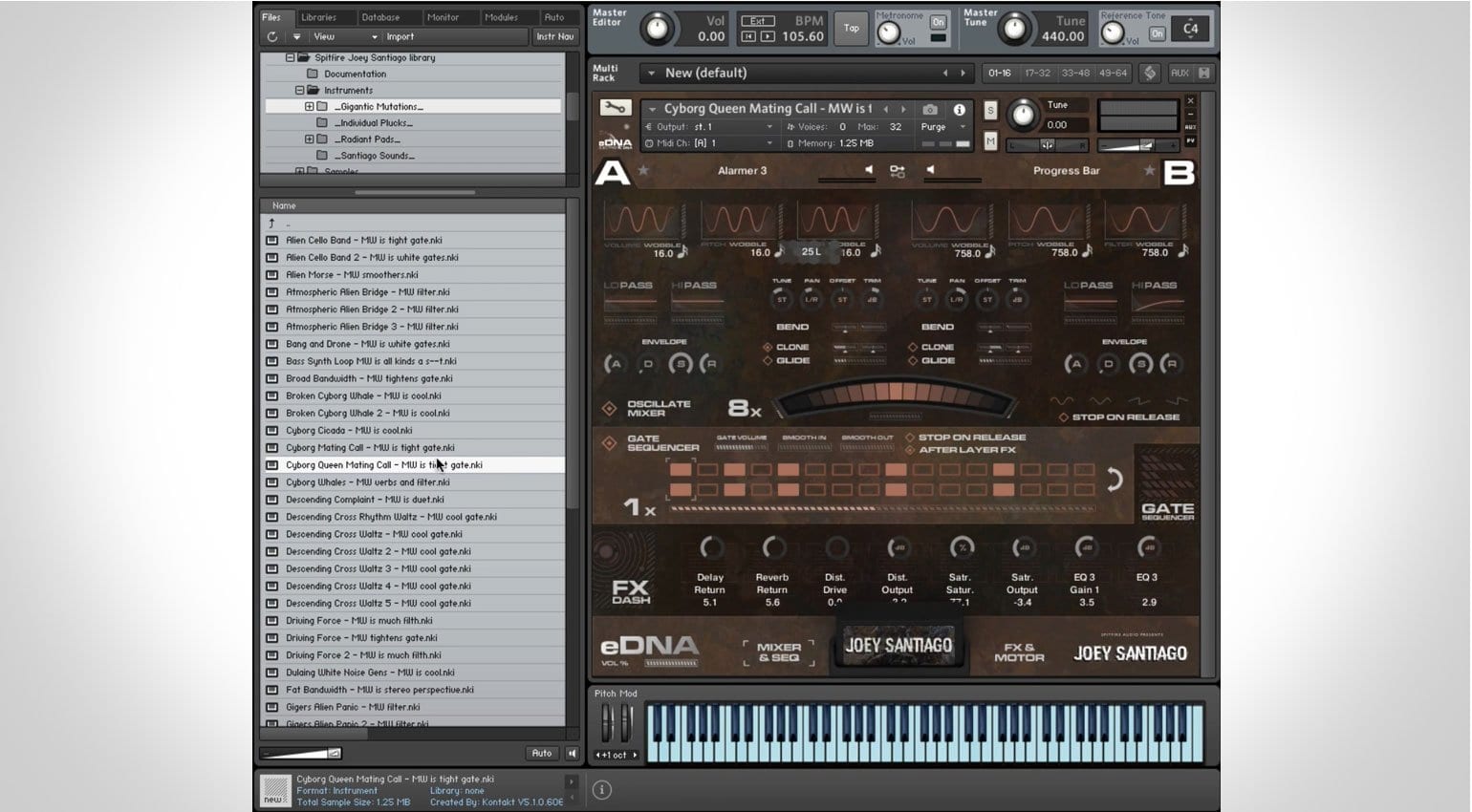Turn the Reference Tone On toggle
This screenshot has width=1472, height=812.
pyautogui.click(x=1157, y=33)
